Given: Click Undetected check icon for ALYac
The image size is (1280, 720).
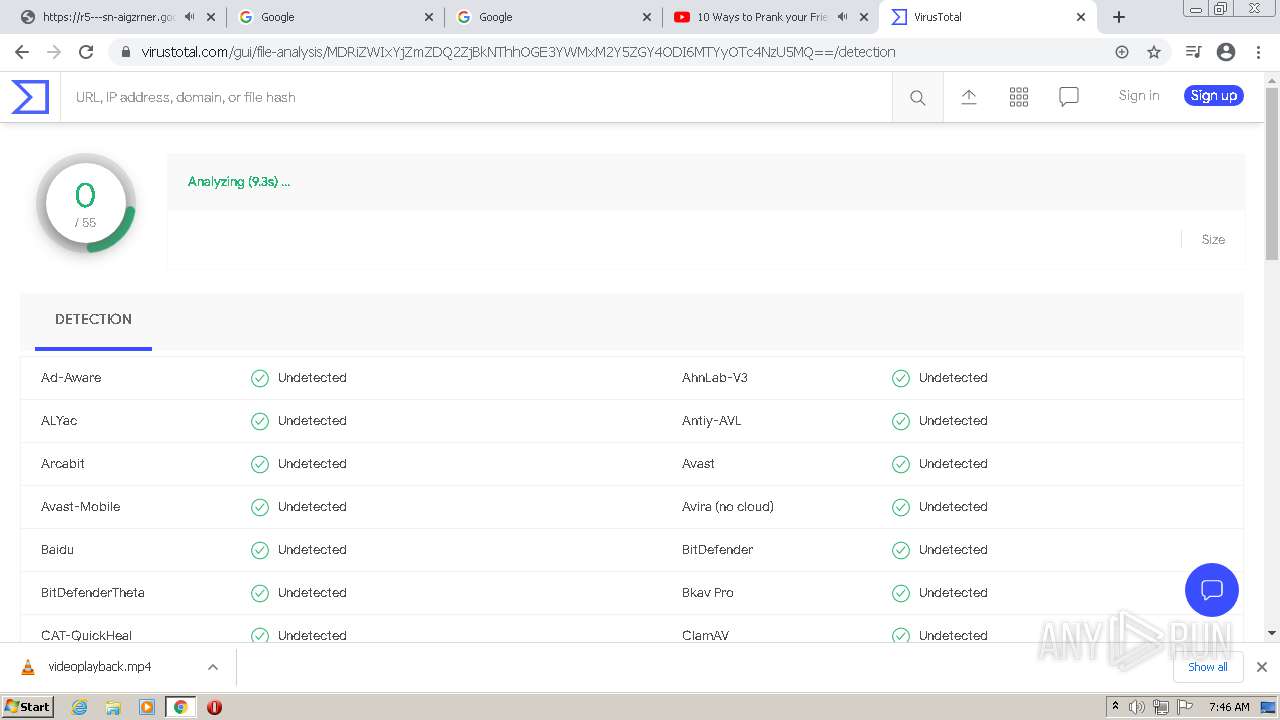Looking at the screenshot, I should tap(260, 421).
